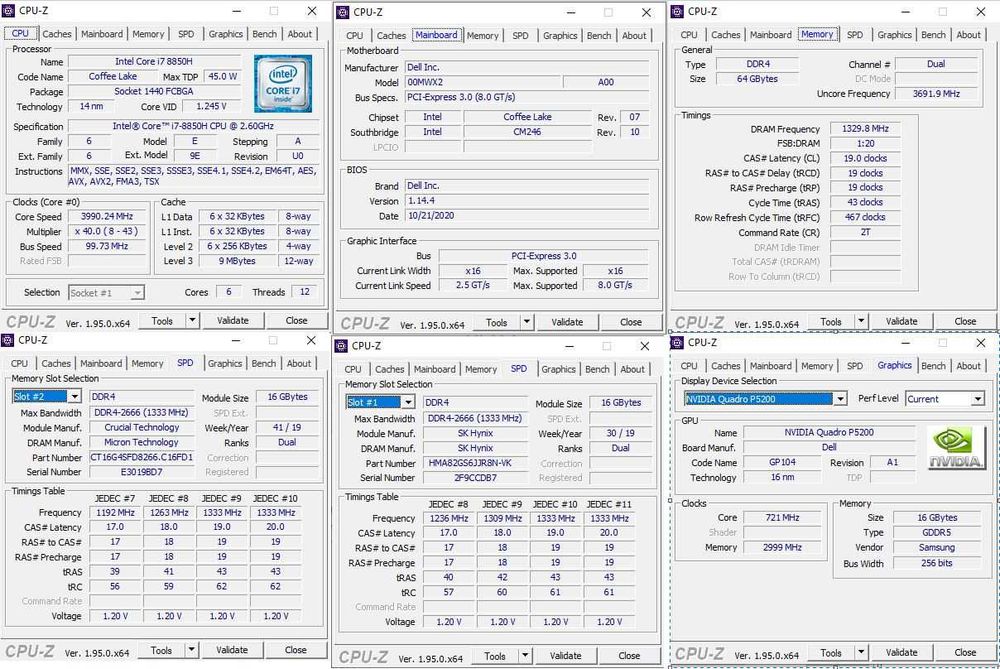Click Week/Year 30 / 19 value
The image size is (1000, 669).
pos(620,433)
